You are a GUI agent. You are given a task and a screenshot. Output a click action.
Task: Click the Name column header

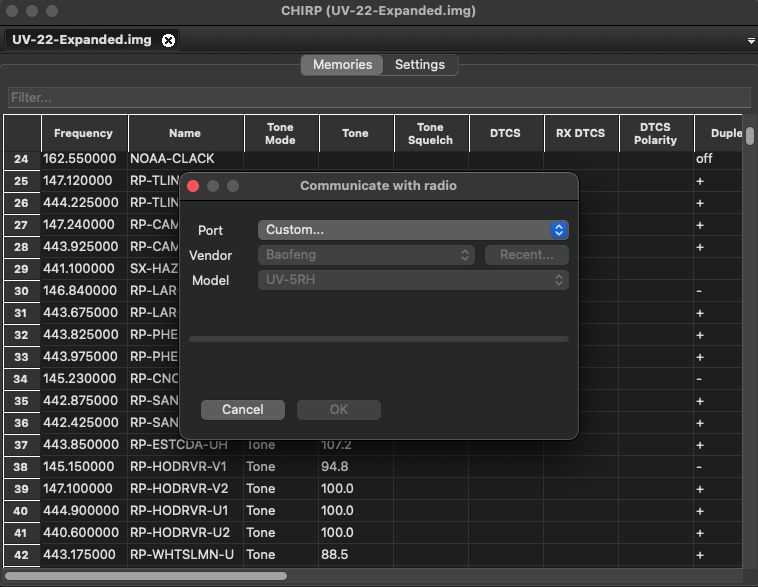pos(185,133)
